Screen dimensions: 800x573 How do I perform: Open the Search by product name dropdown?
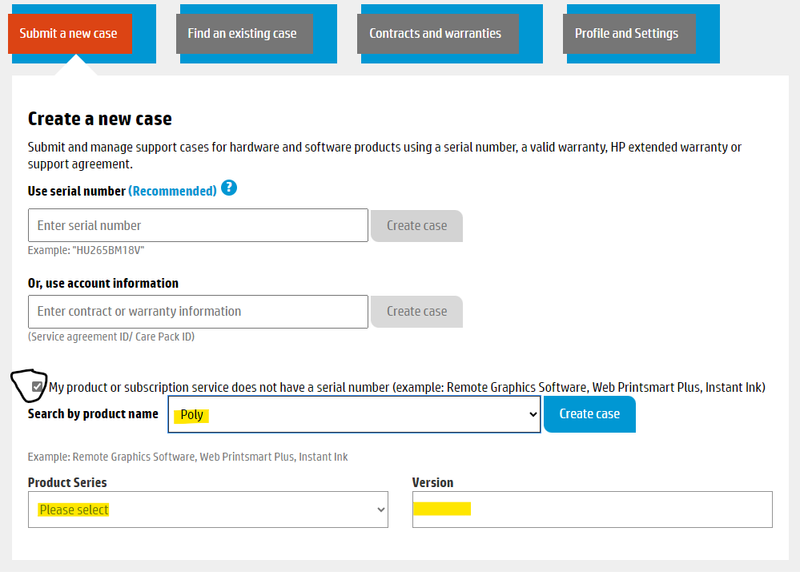[354, 414]
